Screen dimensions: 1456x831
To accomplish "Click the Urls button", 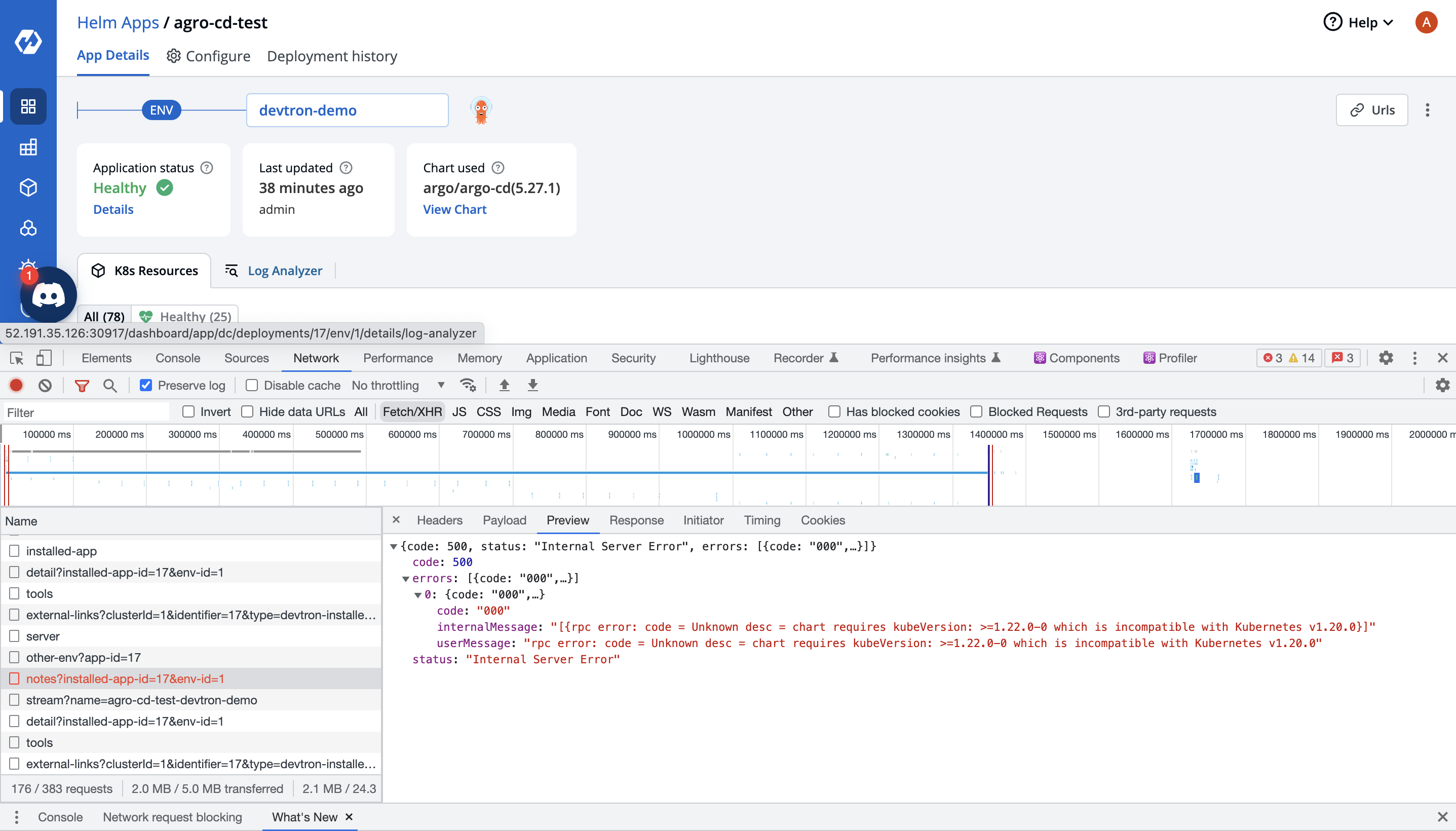I will tap(1371, 109).
